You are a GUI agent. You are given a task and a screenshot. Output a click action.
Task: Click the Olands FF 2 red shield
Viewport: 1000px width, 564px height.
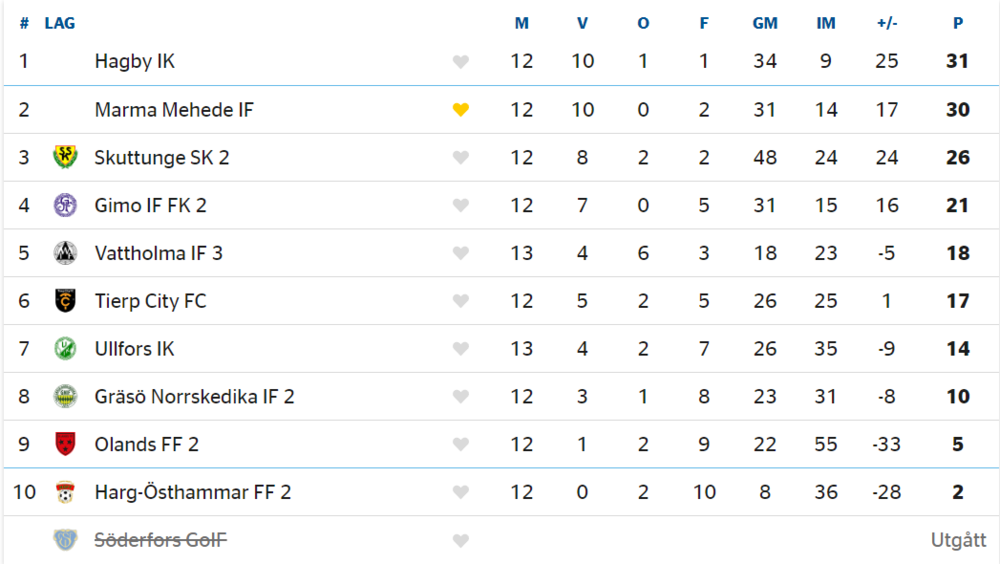coord(65,444)
